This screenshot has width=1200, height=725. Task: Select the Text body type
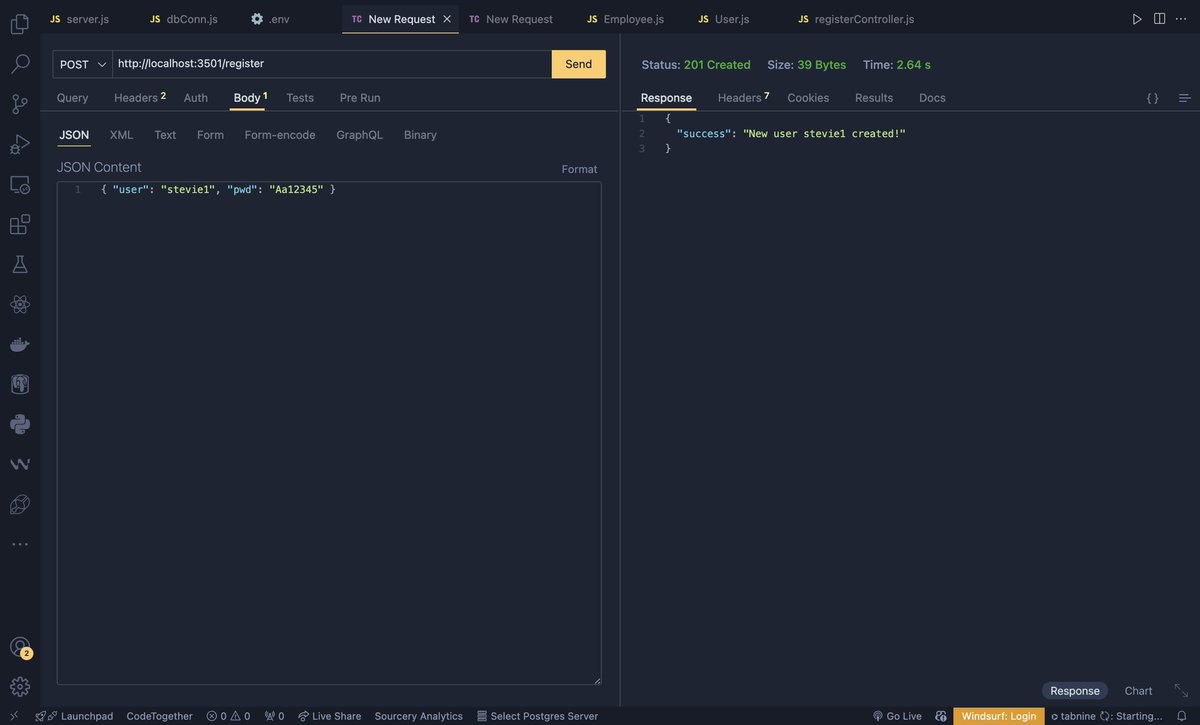[x=165, y=135]
